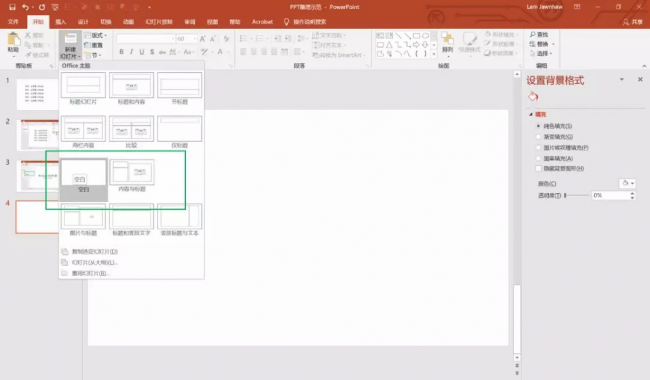The height and width of the screenshot is (380, 650).
Task: Click the Reset (重置) slide button
Action: [x=94, y=45]
